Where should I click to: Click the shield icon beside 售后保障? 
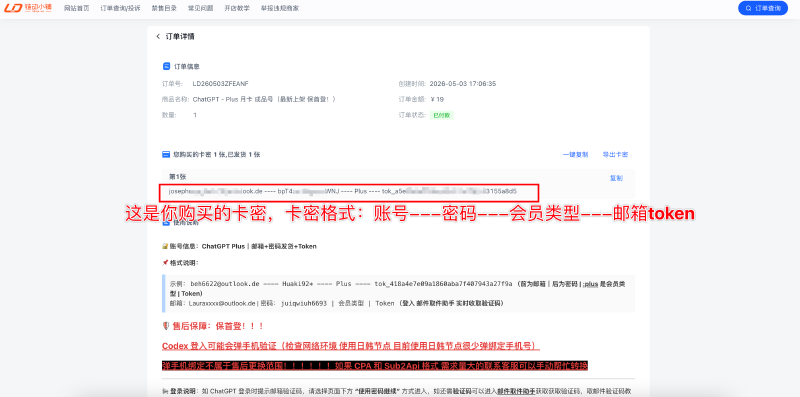click(165, 326)
